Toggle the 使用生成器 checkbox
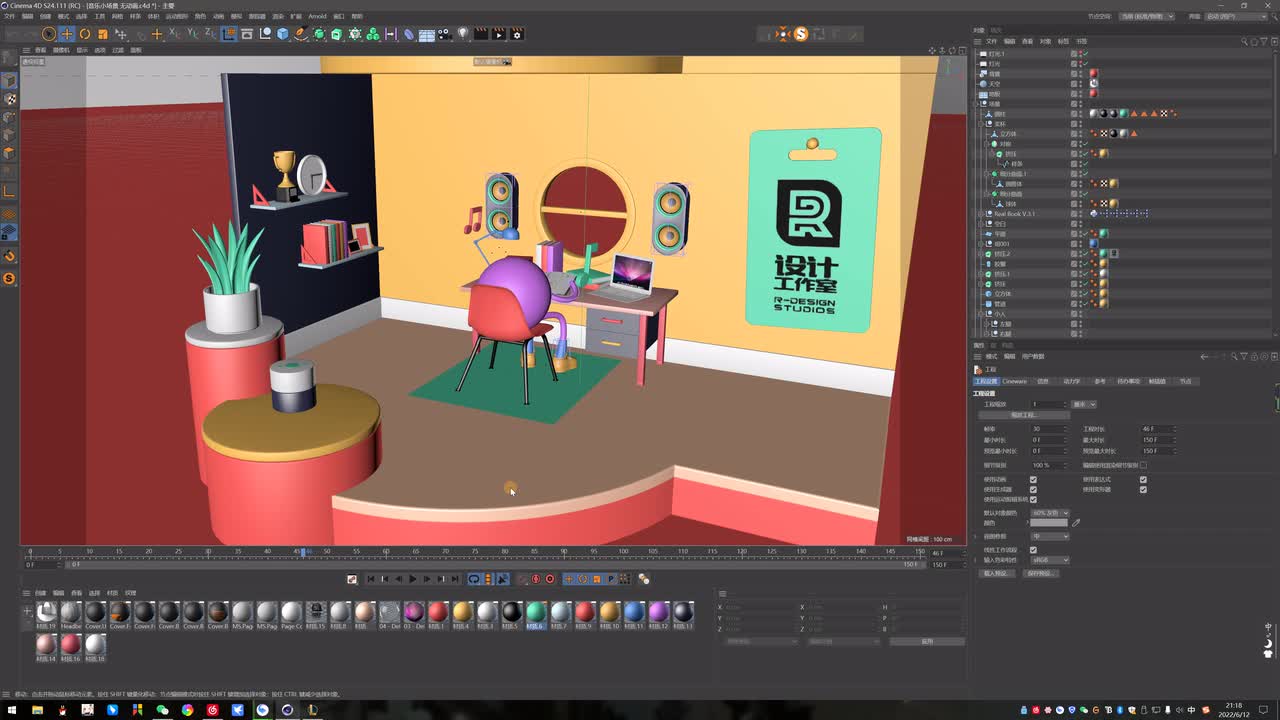This screenshot has height=720, width=1280. click(x=1033, y=489)
